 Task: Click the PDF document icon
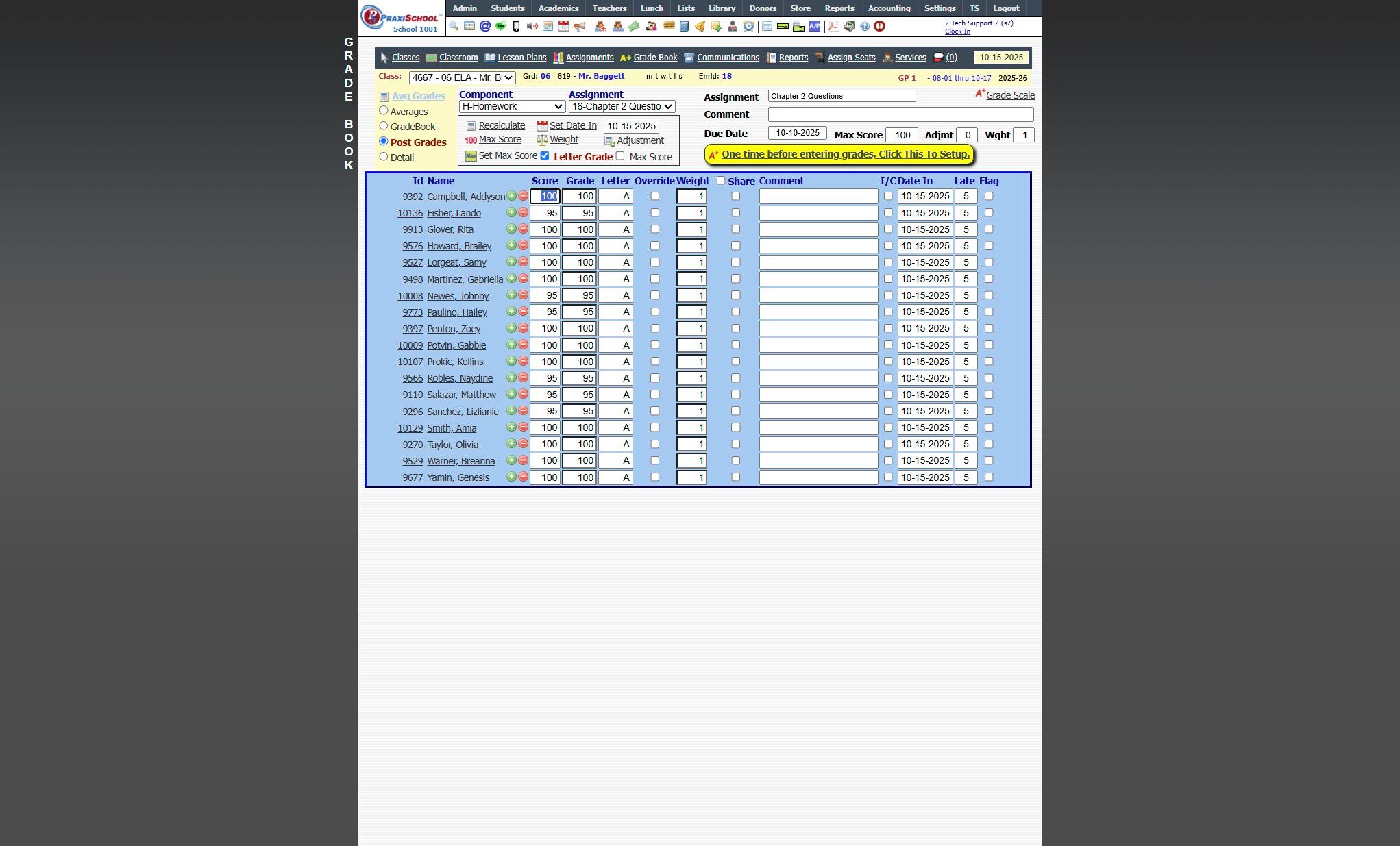(833, 26)
